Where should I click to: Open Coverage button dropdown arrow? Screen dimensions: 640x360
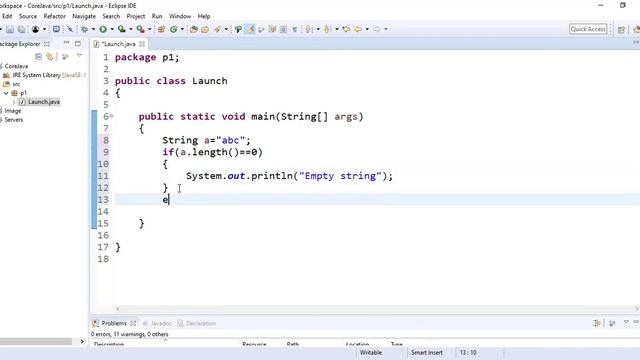(131, 29)
